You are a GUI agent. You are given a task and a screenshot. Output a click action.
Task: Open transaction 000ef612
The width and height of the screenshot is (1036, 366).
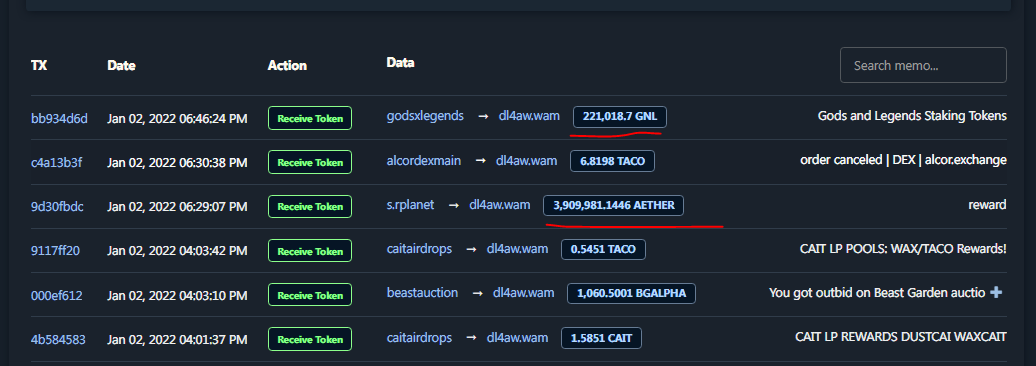pyautogui.click(x=57, y=295)
